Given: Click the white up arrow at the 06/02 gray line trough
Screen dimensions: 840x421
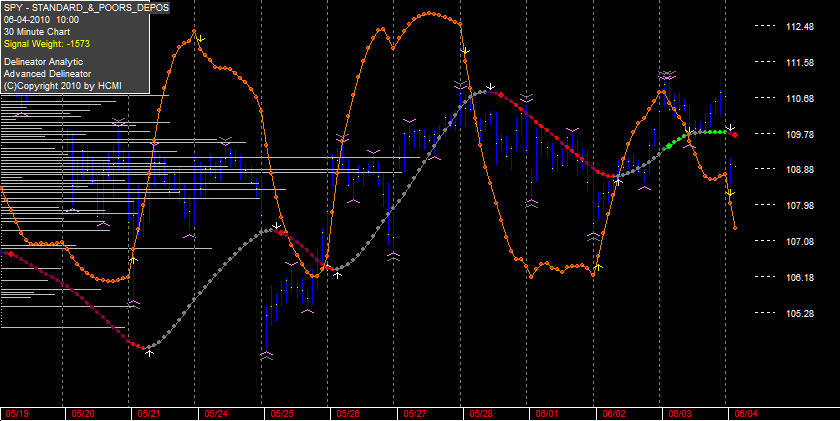Looking at the screenshot, I should (x=618, y=182).
